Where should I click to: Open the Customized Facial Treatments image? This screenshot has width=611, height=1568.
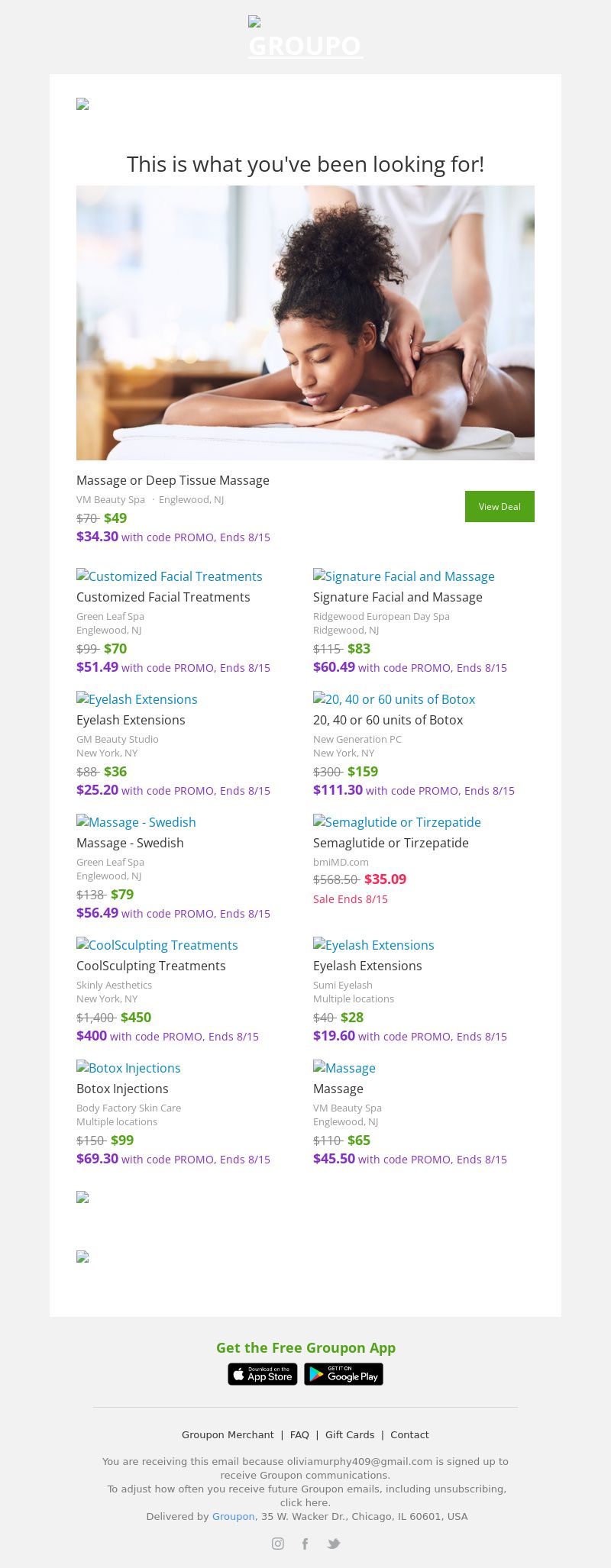[170, 576]
